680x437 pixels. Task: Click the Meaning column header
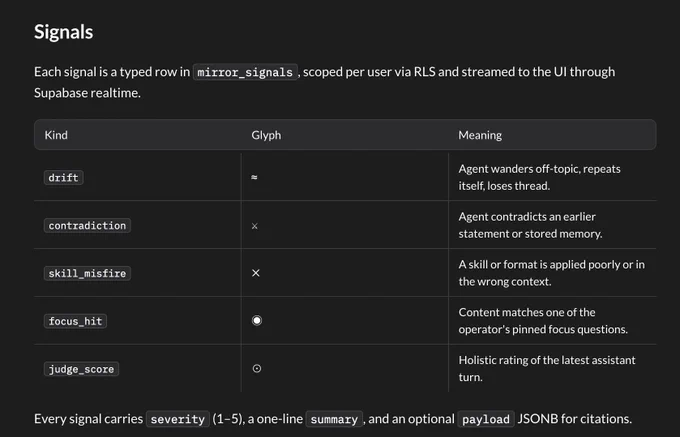(x=480, y=135)
